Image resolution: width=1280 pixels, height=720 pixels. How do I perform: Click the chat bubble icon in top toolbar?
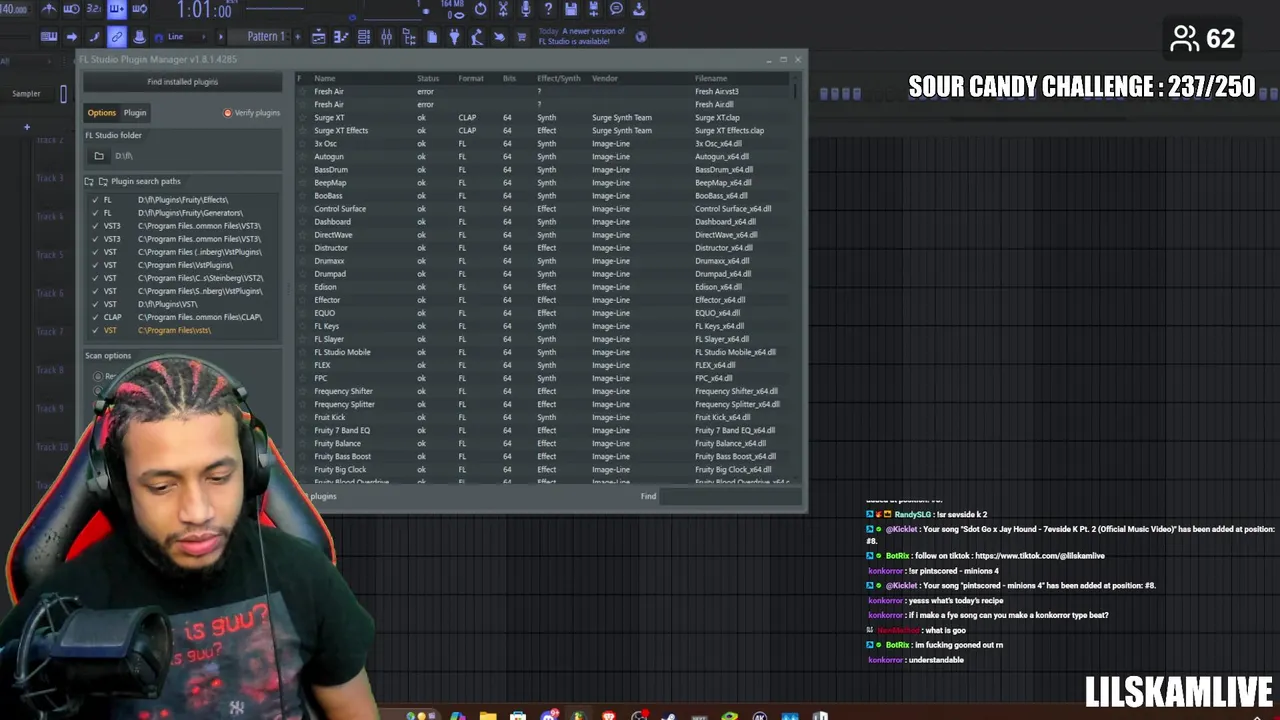pyautogui.click(x=616, y=9)
